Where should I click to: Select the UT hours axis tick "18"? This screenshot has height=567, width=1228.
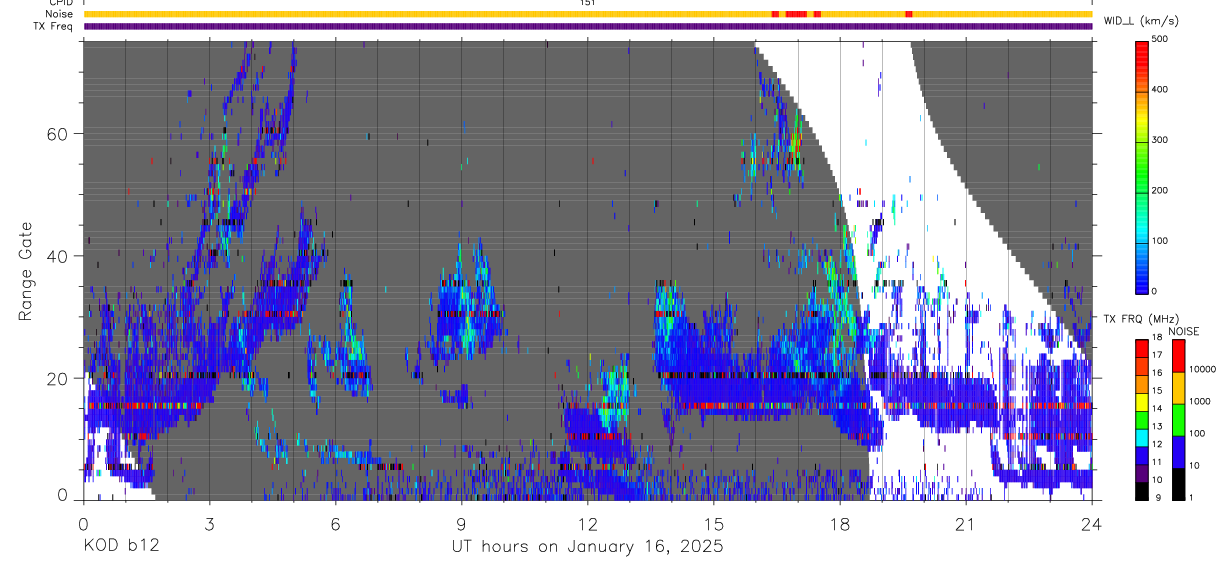(840, 523)
